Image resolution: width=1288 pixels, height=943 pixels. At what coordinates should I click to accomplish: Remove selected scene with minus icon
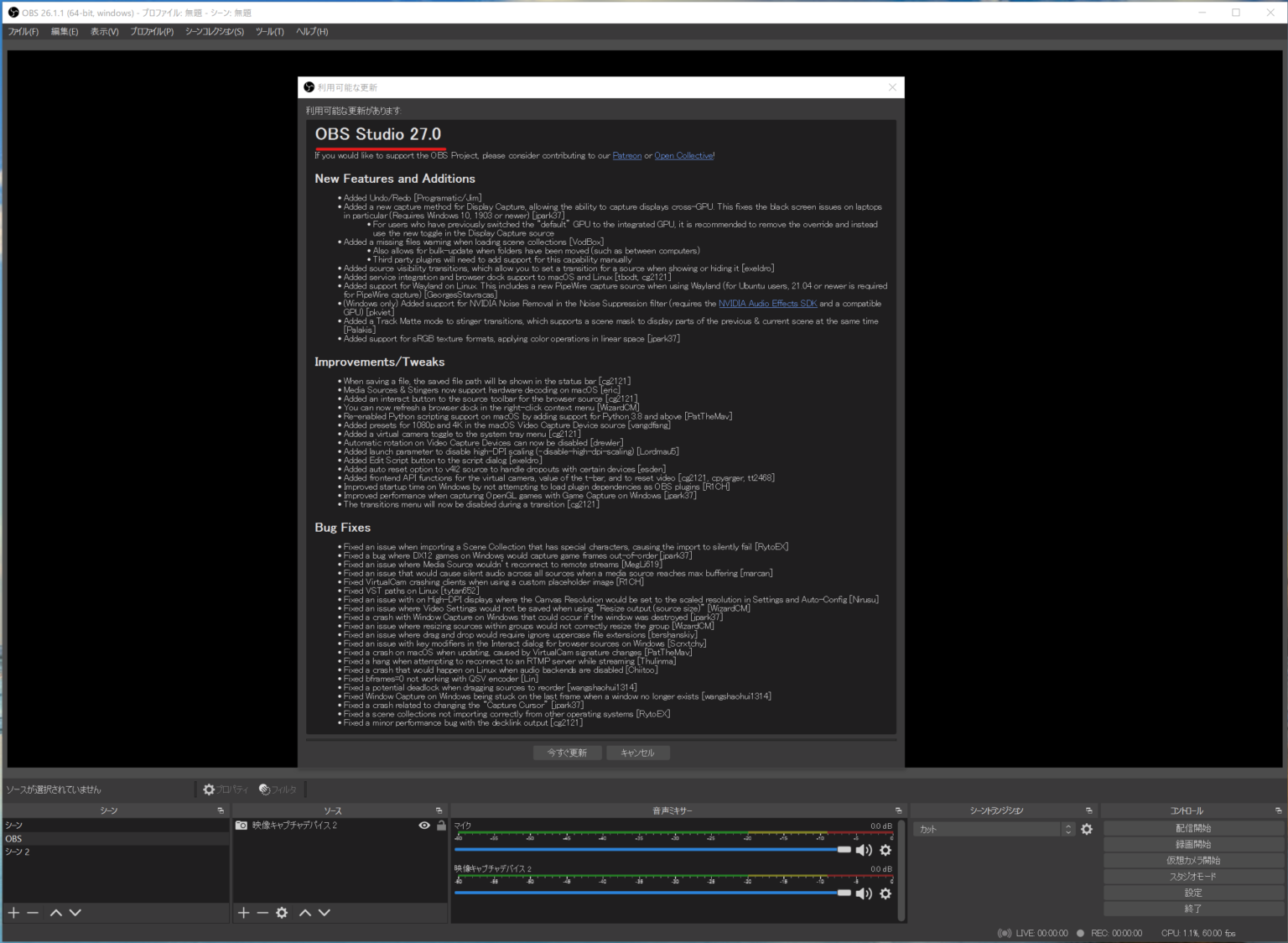tap(33, 913)
